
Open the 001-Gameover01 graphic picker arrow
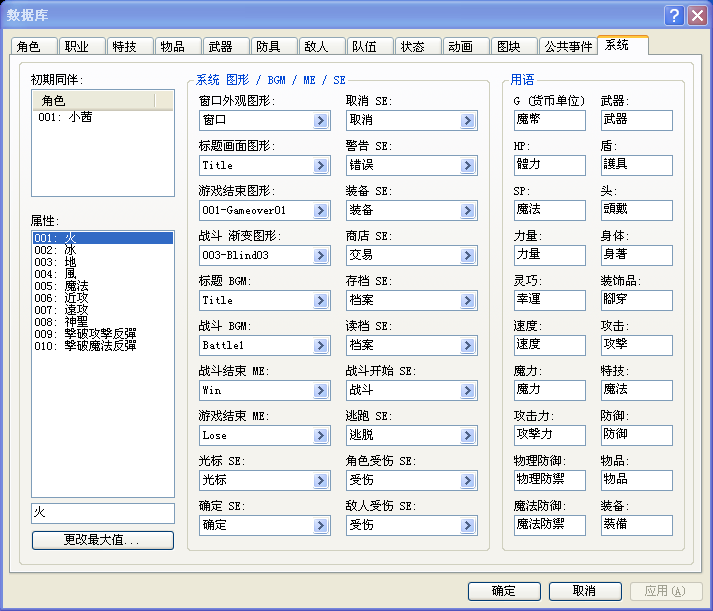click(321, 210)
